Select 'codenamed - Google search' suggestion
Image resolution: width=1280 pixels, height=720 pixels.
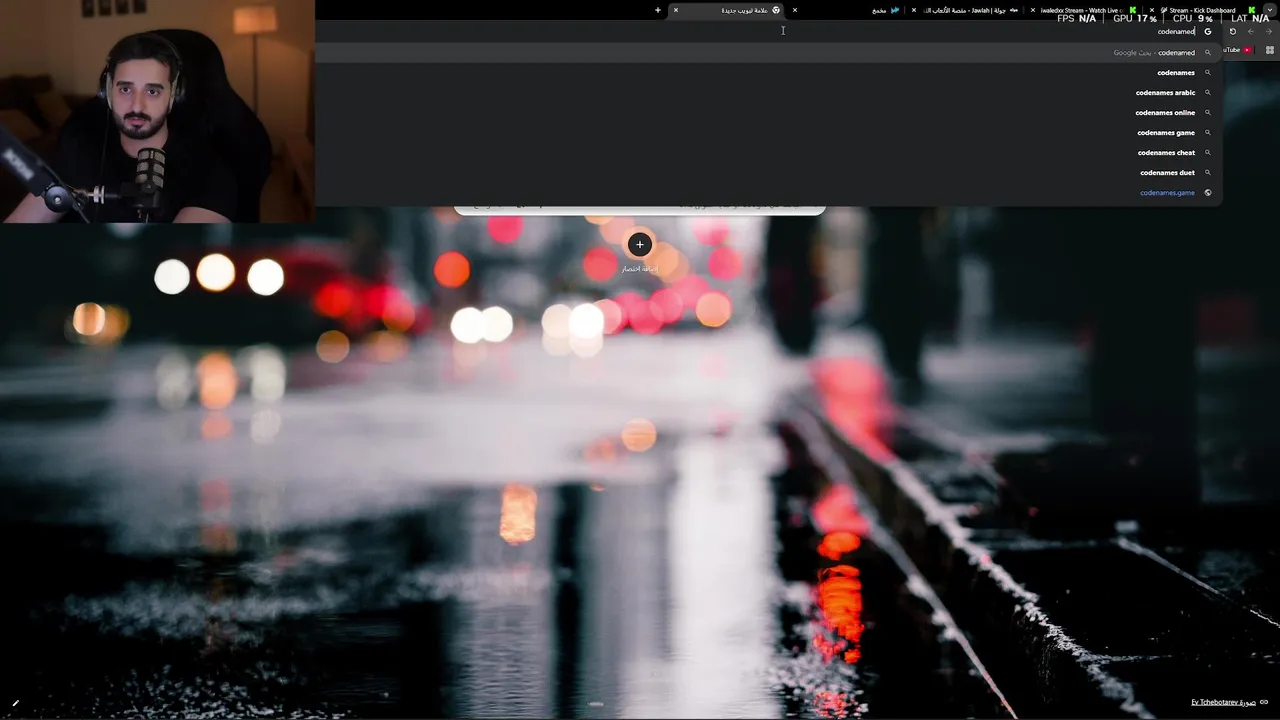pos(768,52)
